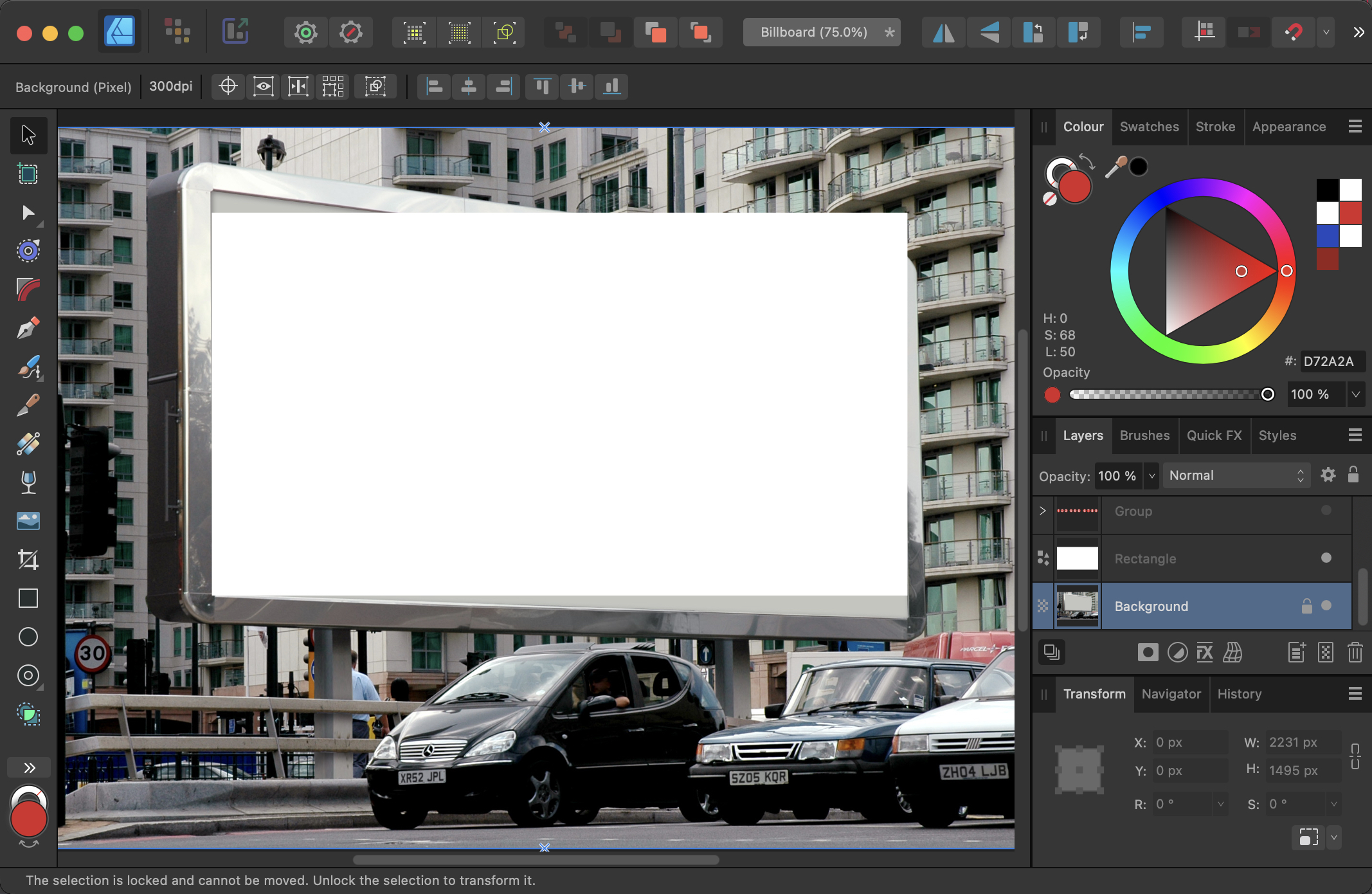This screenshot has width=1372, height=894.
Task: Open the blend mode Normal dropdown
Action: (x=1236, y=475)
